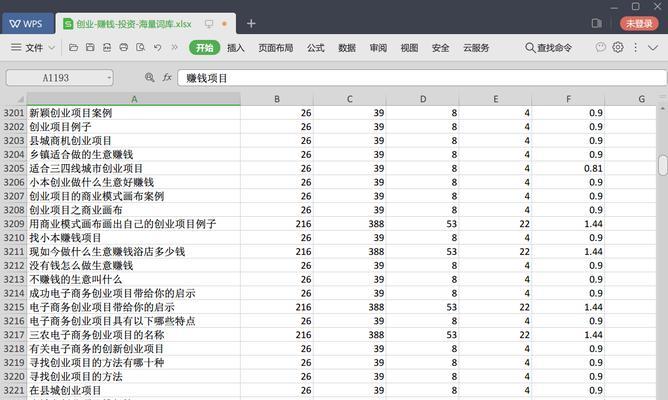Screen dimensions: 668x400
Task: Open a new tab with plus button
Action: pyautogui.click(x=251, y=24)
